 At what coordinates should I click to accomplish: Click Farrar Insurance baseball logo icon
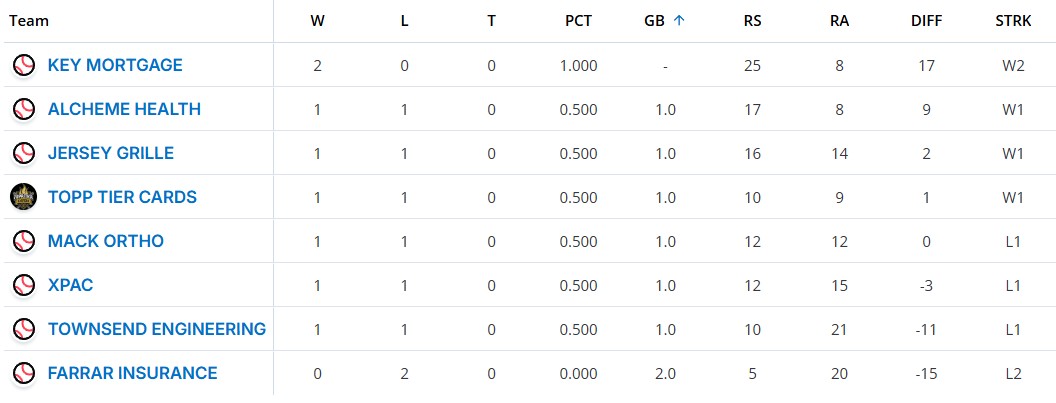tap(23, 374)
